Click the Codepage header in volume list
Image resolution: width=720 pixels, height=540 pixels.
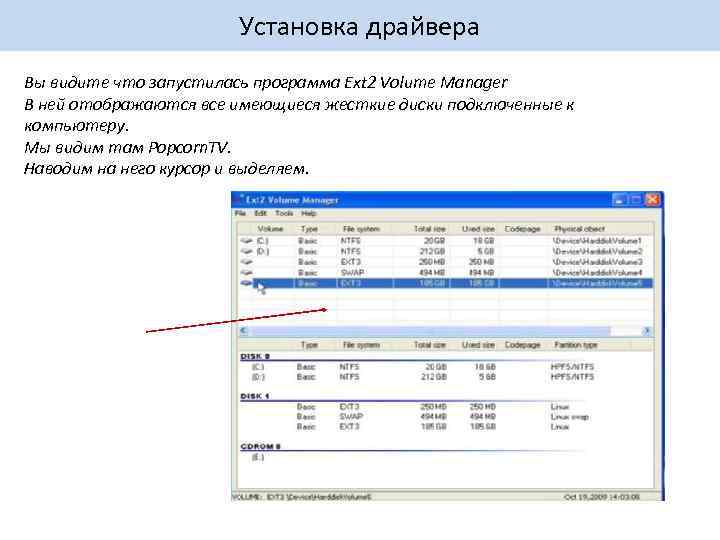(522, 229)
